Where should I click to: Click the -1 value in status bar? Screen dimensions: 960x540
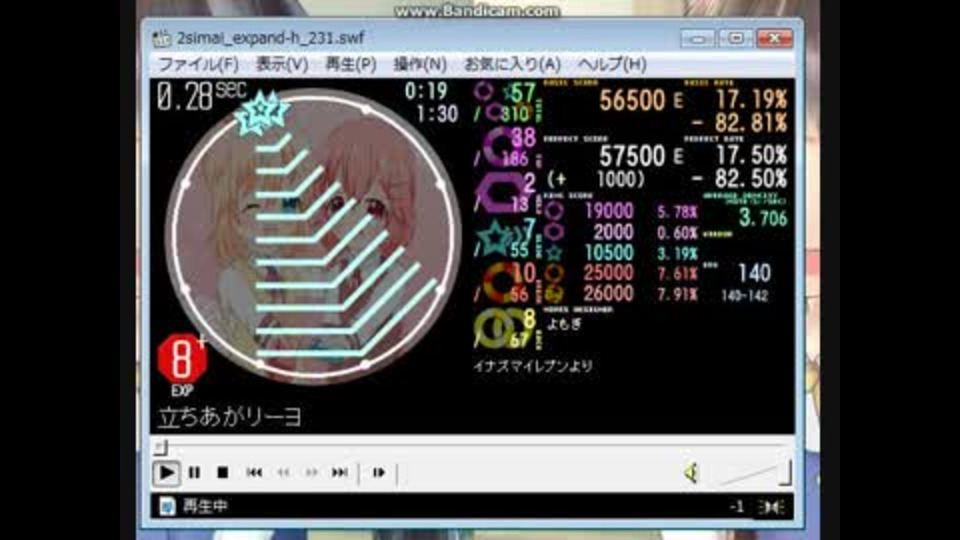pyautogui.click(x=737, y=507)
